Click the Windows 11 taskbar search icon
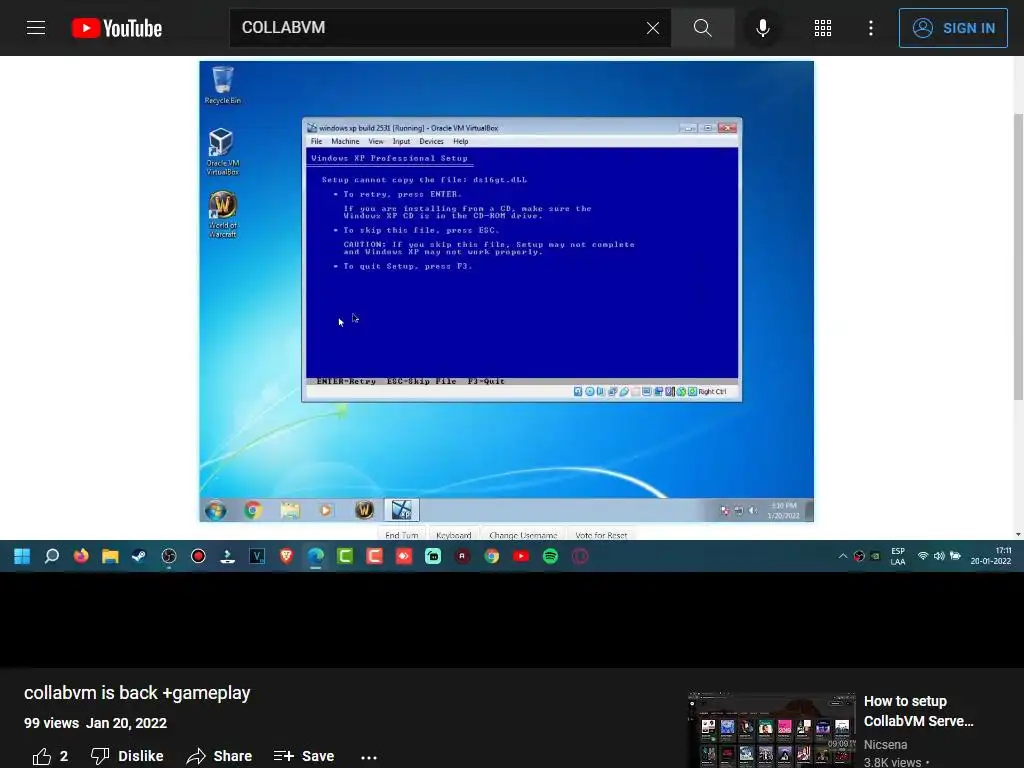This screenshot has height=768, width=1024. pos(52,556)
